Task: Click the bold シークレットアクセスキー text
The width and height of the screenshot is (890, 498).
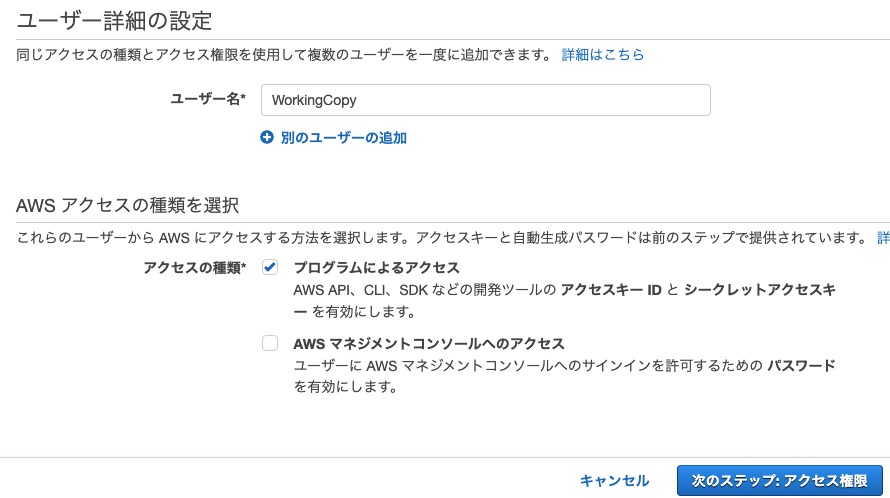Action: [759, 290]
